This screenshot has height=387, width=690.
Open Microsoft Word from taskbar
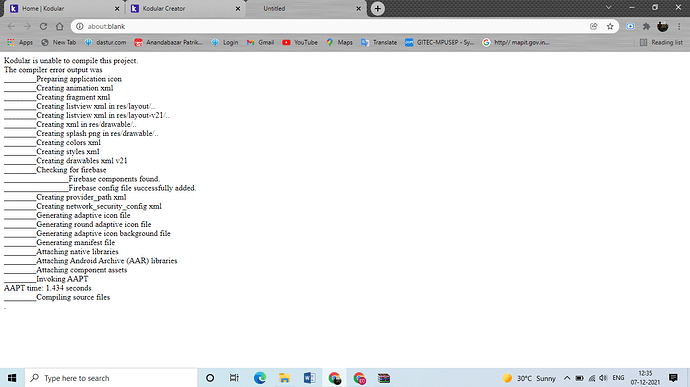pyautogui.click(x=309, y=378)
